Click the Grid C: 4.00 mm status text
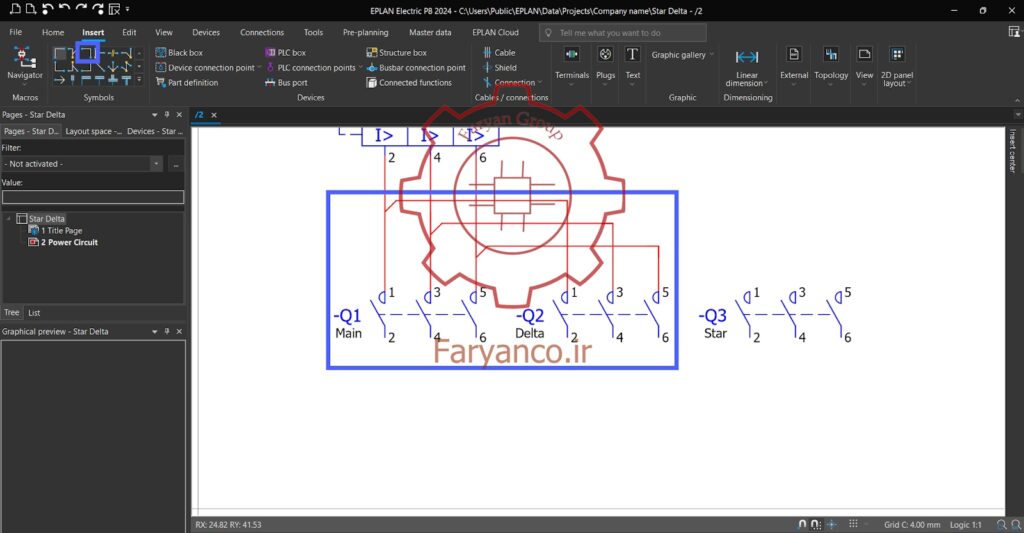1024x533 pixels. (x=912, y=525)
